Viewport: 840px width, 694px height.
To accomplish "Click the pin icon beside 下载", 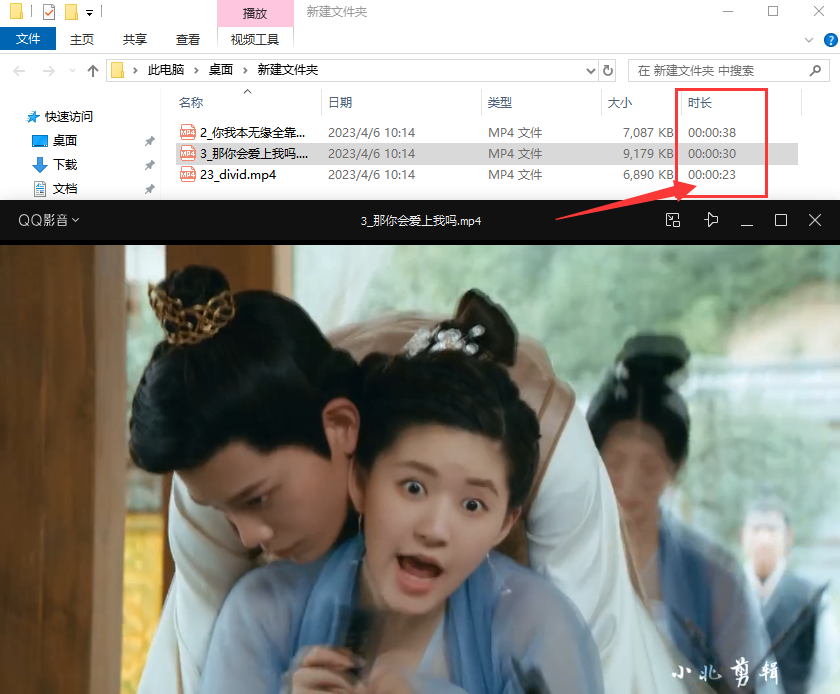I will [149, 165].
